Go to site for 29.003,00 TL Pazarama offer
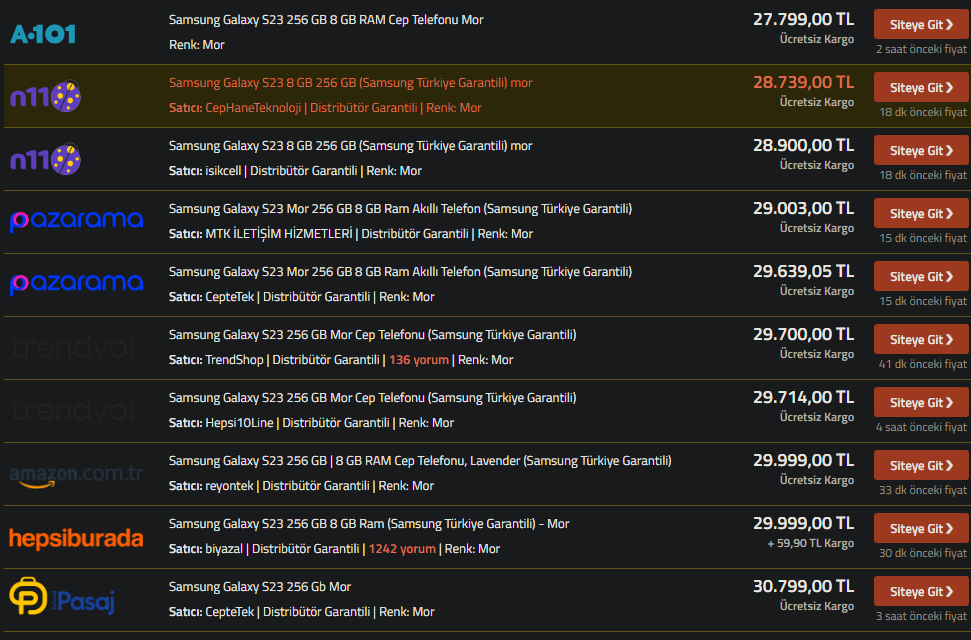This screenshot has width=971, height=640. click(x=921, y=214)
